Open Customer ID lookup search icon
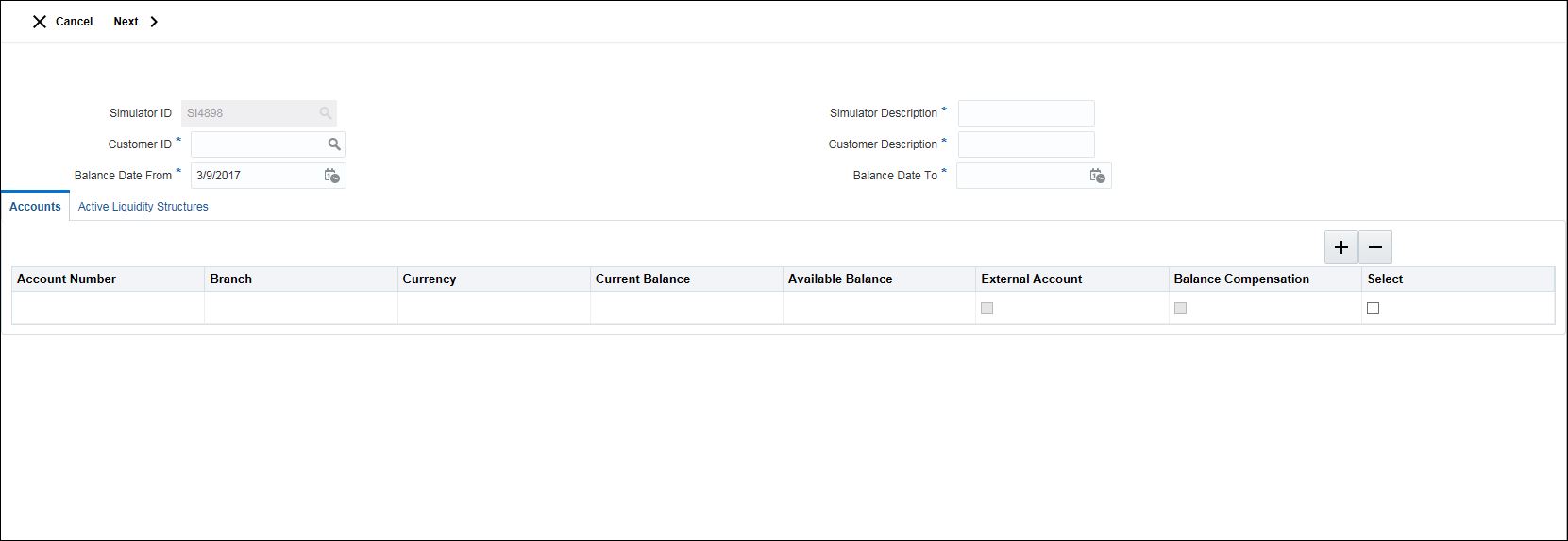Viewport: 1568px width, 541px height. pyautogui.click(x=334, y=144)
